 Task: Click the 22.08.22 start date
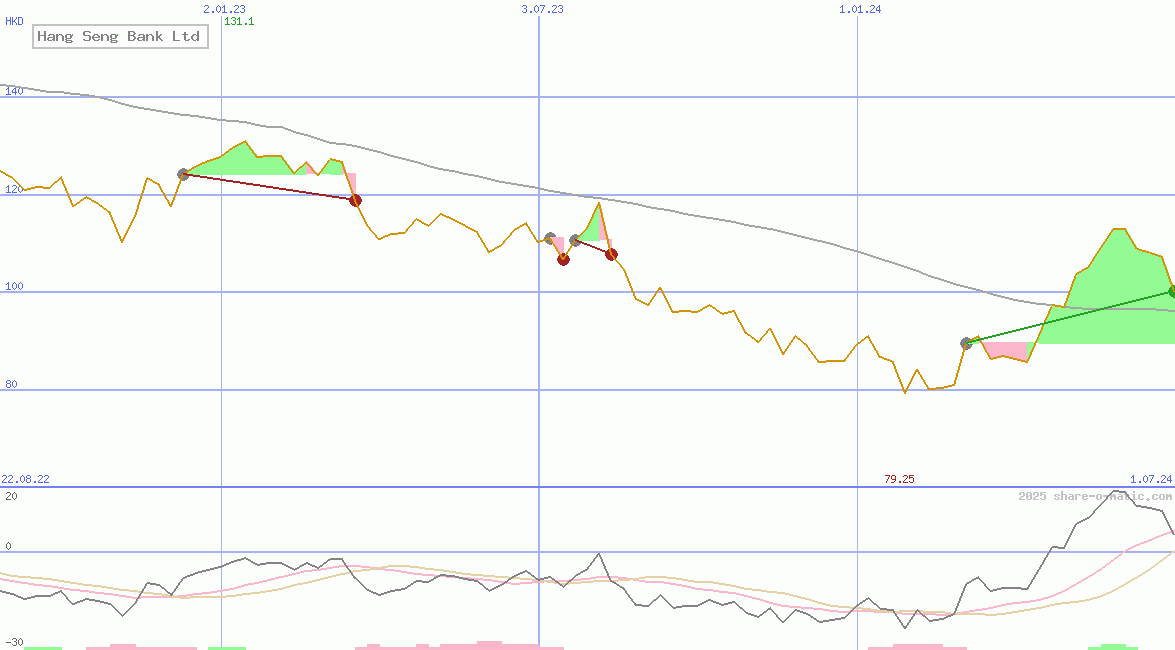(x=25, y=479)
